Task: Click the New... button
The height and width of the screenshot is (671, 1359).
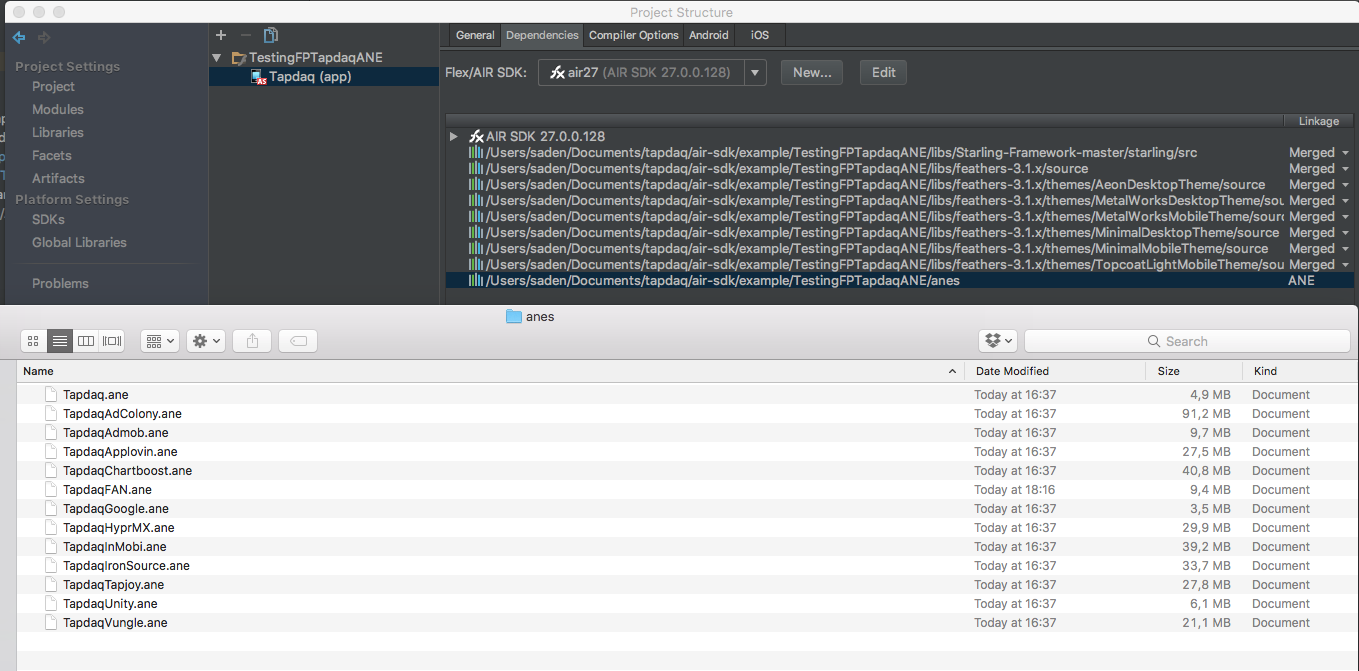Action: (x=811, y=72)
